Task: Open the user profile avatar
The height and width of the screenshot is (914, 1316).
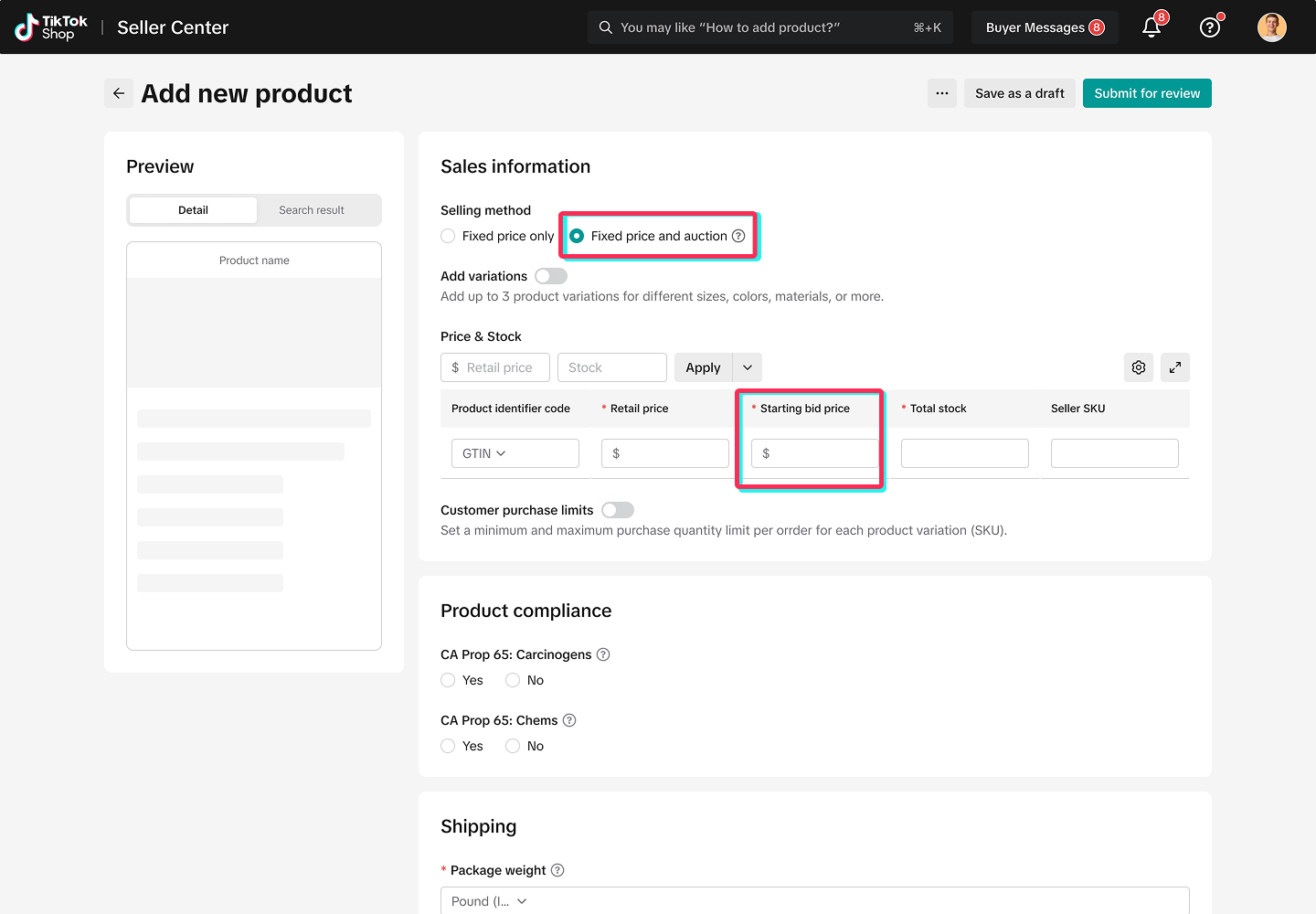Action: 1272,27
